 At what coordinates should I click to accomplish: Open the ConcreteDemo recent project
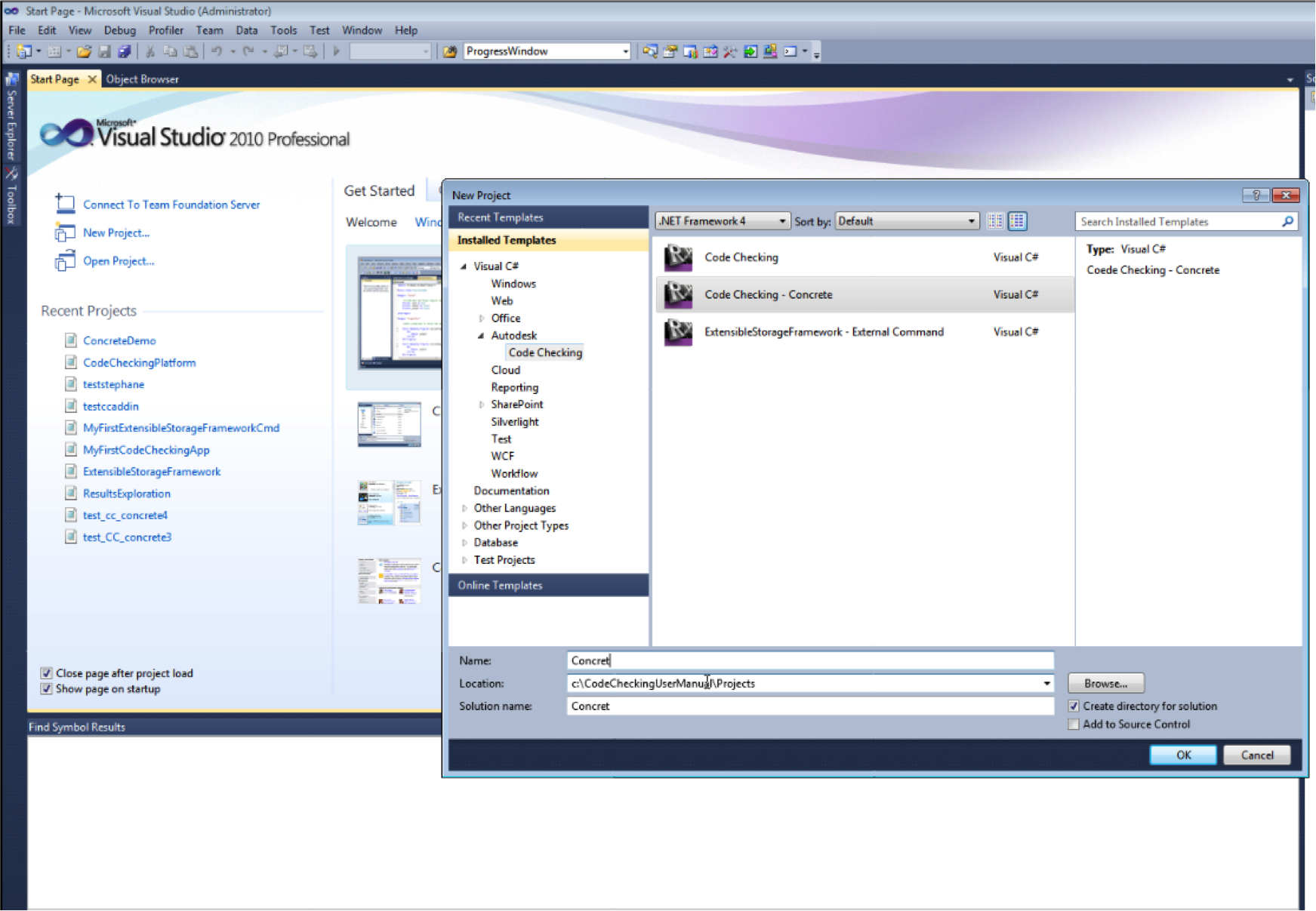tap(119, 340)
